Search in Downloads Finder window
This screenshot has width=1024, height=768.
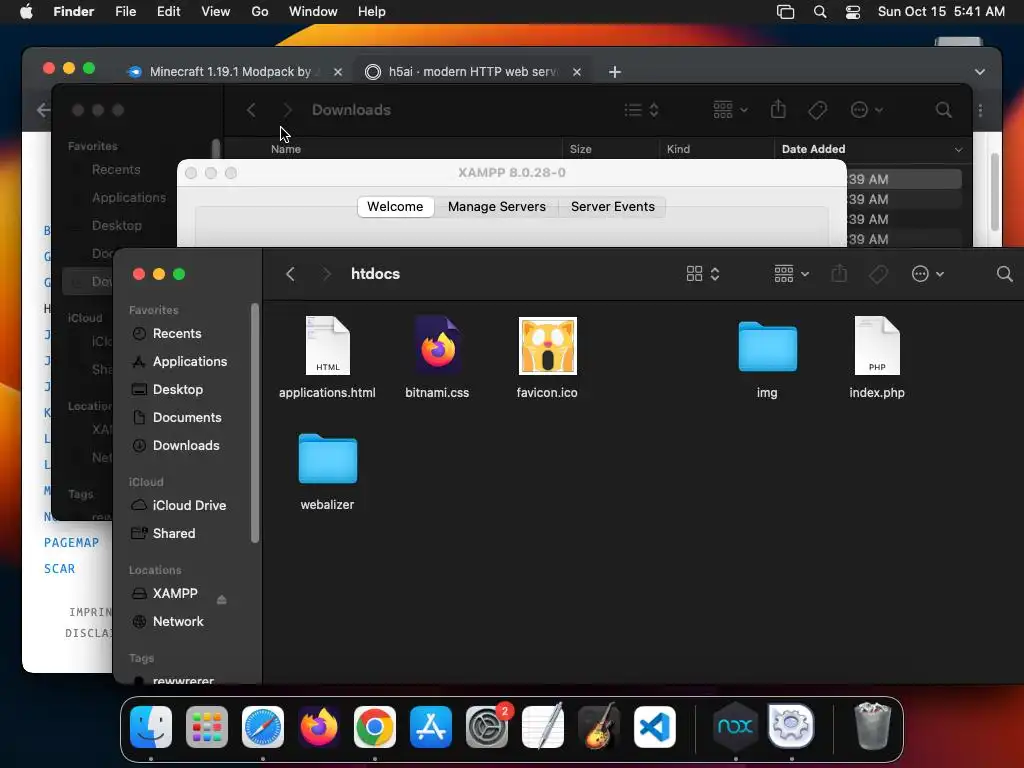pyautogui.click(x=943, y=110)
